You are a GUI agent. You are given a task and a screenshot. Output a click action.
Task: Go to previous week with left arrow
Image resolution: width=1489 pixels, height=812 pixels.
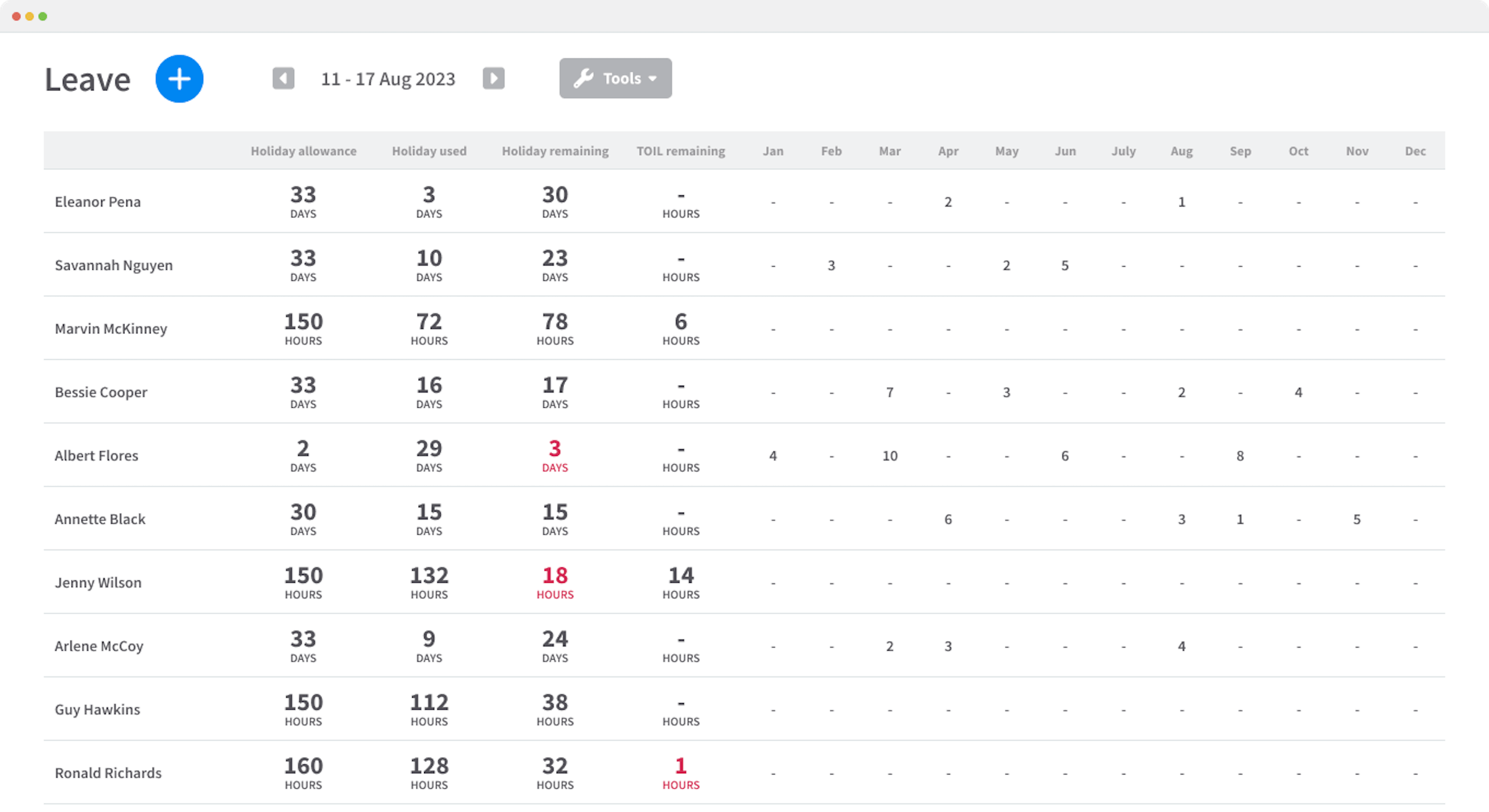tap(284, 78)
